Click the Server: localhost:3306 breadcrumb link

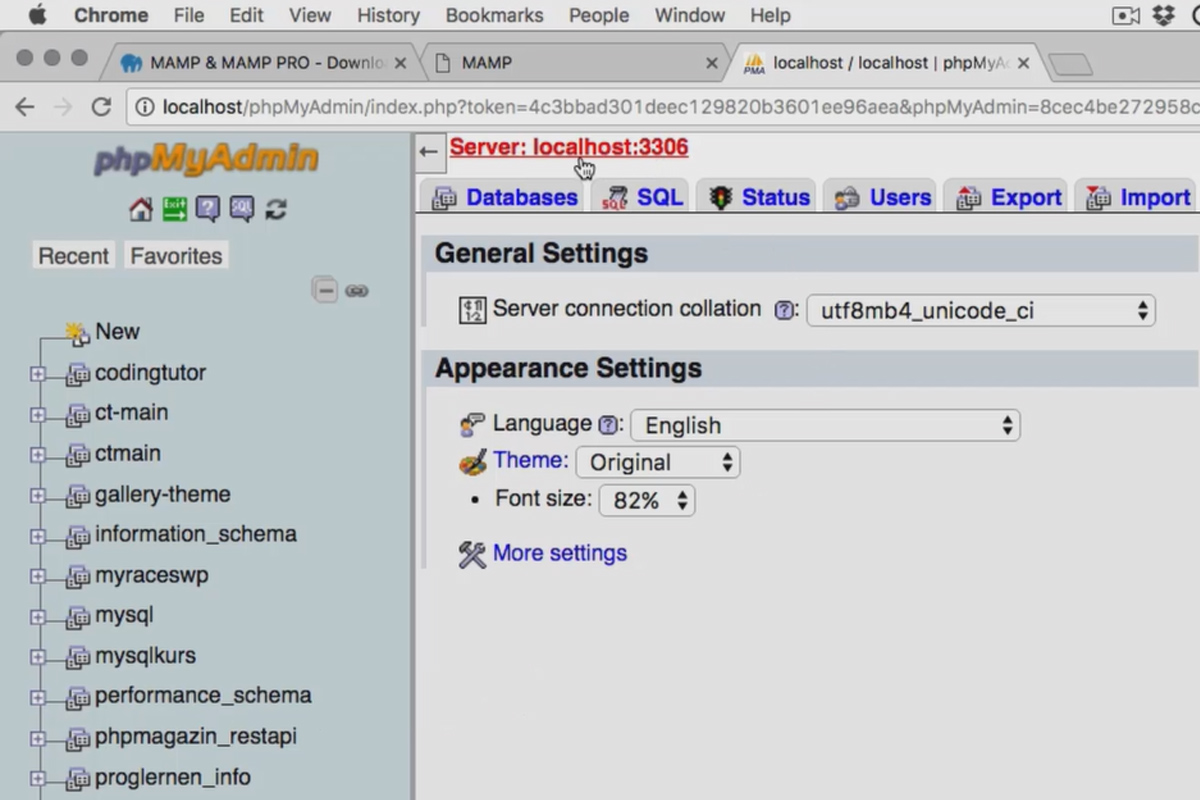569,147
